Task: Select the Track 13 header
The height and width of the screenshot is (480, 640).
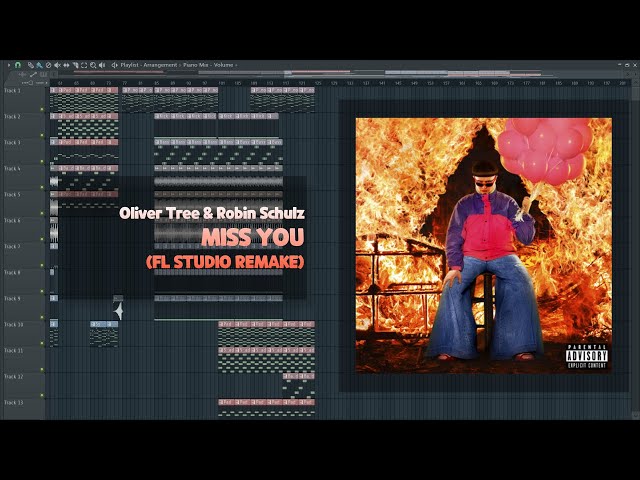Action: pyautogui.click(x=23, y=408)
